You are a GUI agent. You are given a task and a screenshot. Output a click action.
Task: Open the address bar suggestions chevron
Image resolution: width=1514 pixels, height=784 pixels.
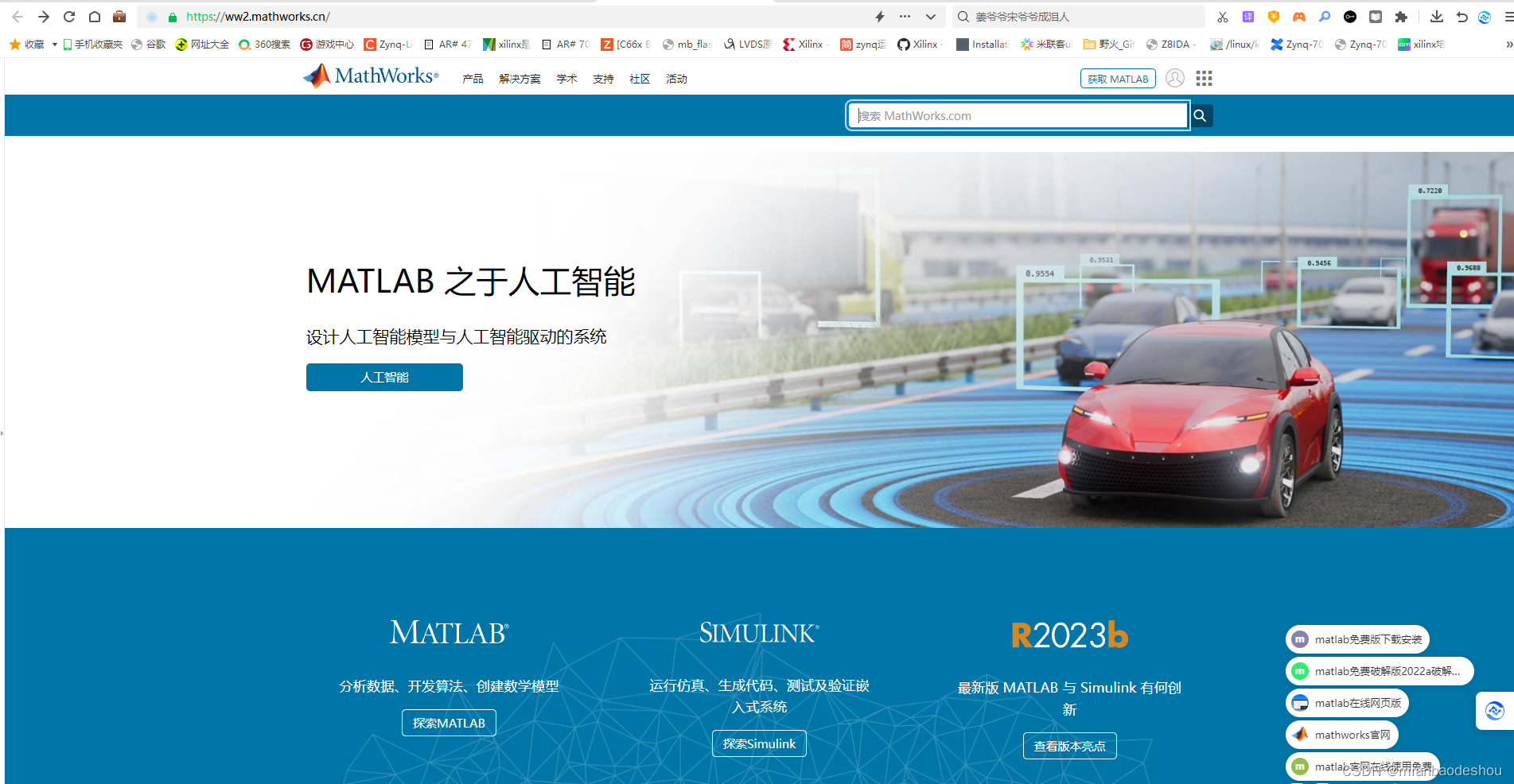tap(929, 16)
